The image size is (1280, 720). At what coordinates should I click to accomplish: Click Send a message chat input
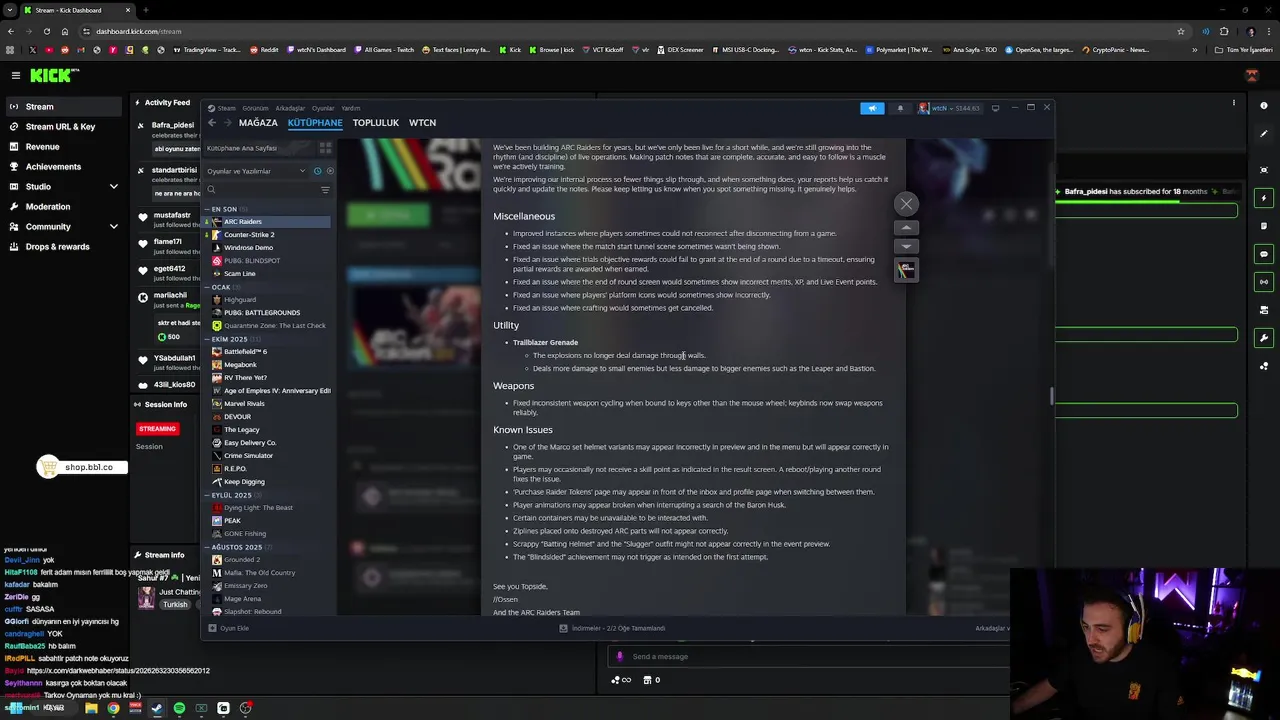click(x=810, y=657)
